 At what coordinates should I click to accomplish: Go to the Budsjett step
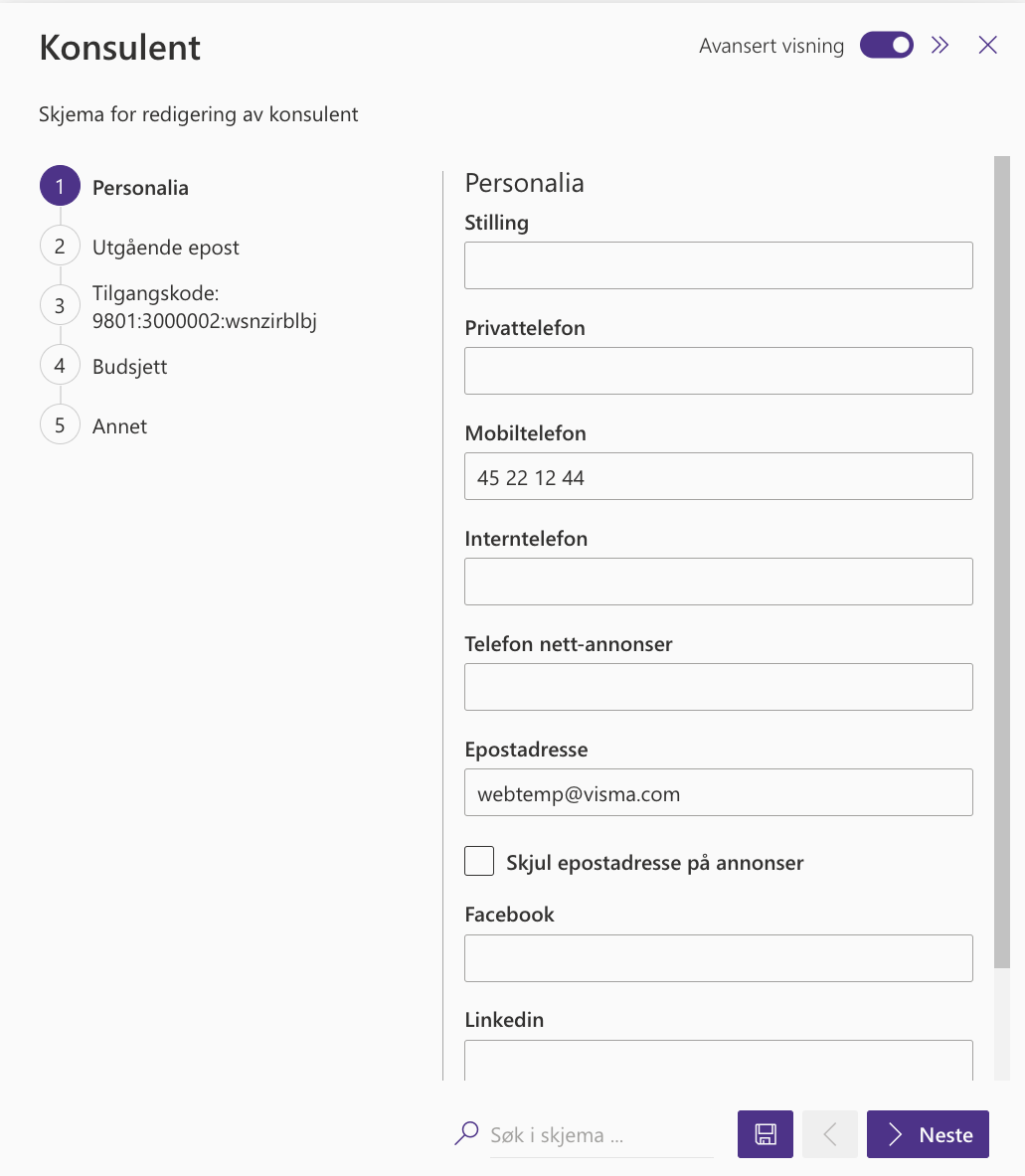click(x=129, y=367)
